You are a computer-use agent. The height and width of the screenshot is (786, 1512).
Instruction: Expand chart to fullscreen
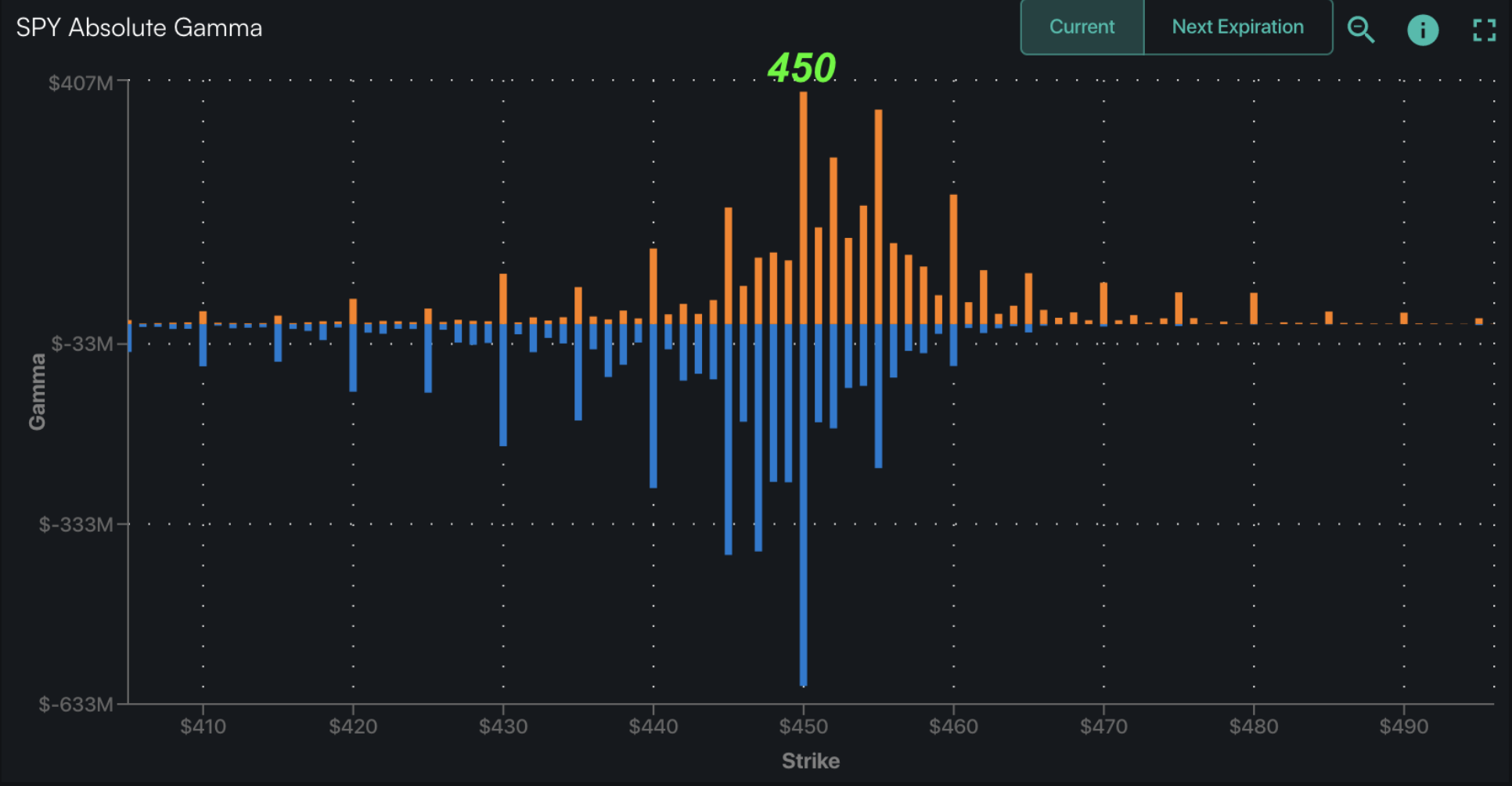(x=1484, y=30)
